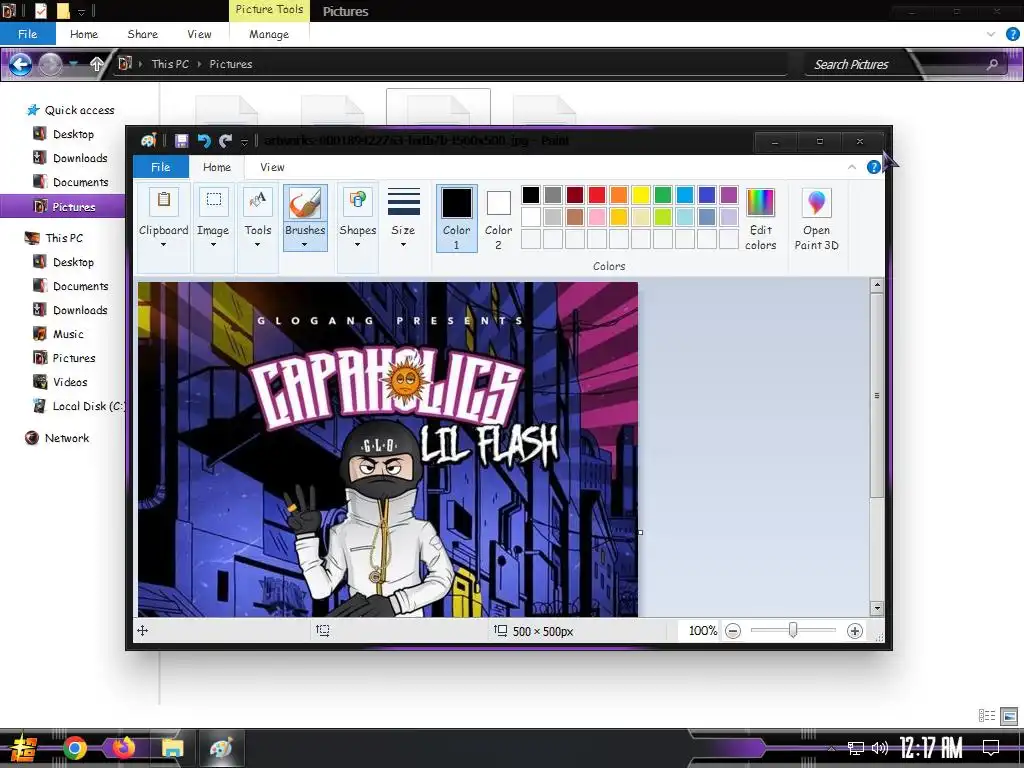Viewport: 1024px width, 768px height.
Task: Open the Explorer Share tab
Action: (x=142, y=34)
